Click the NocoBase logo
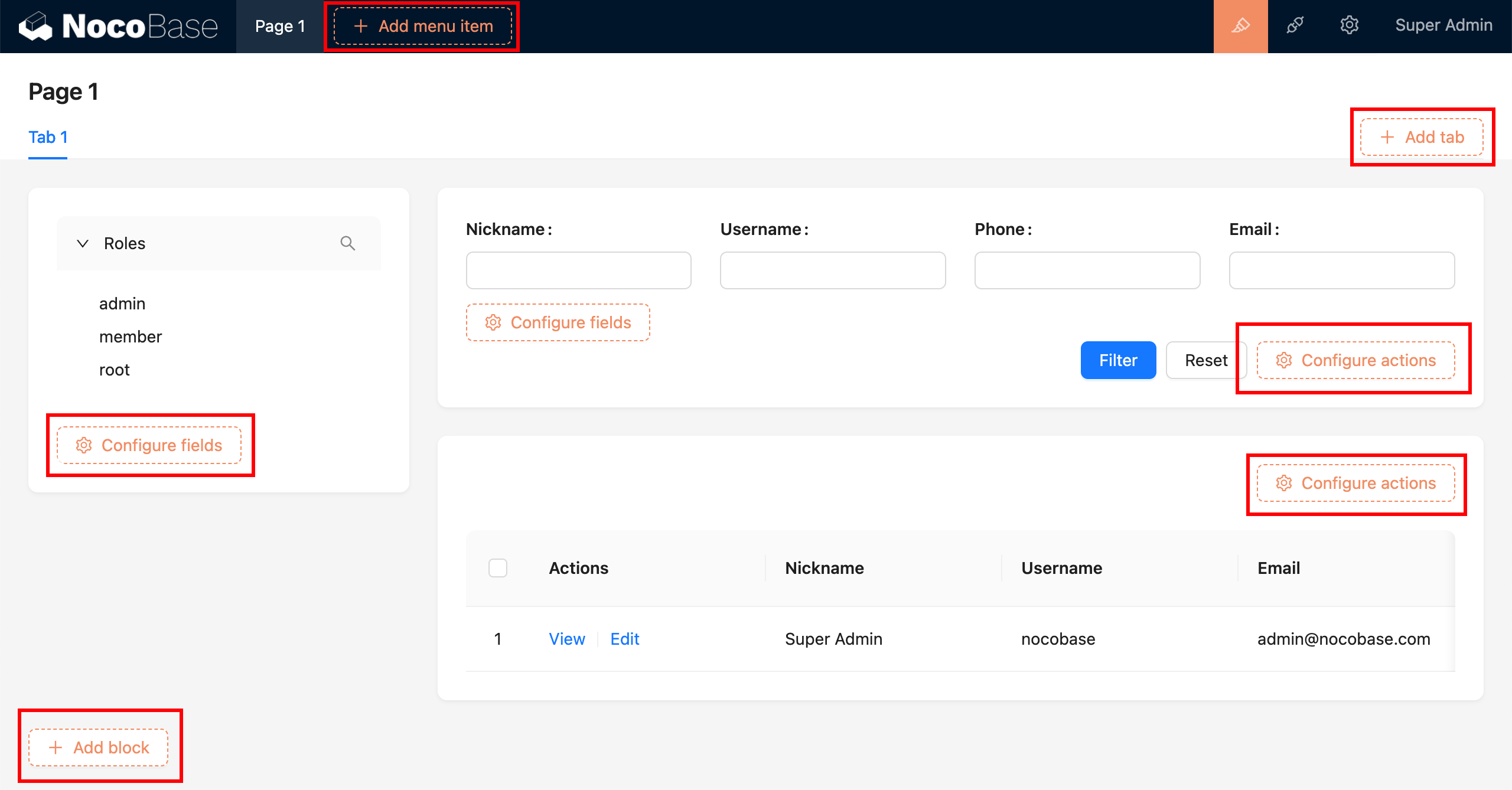Image resolution: width=1512 pixels, height=790 pixels. 118,26
